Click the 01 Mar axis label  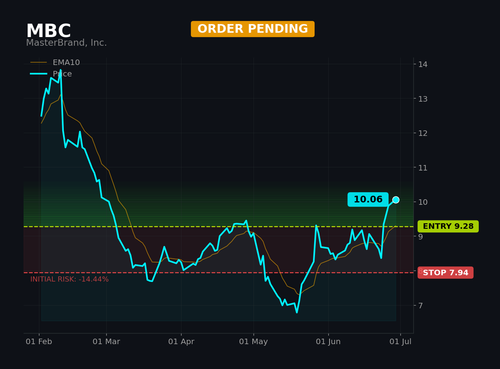click(106, 342)
